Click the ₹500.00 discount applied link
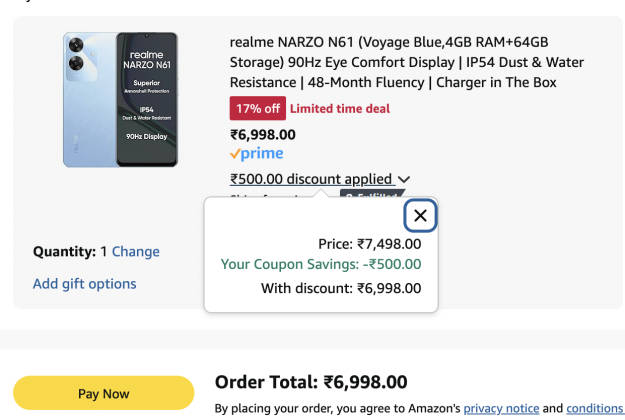This screenshot has width=625, height=420. pos(311,179)
